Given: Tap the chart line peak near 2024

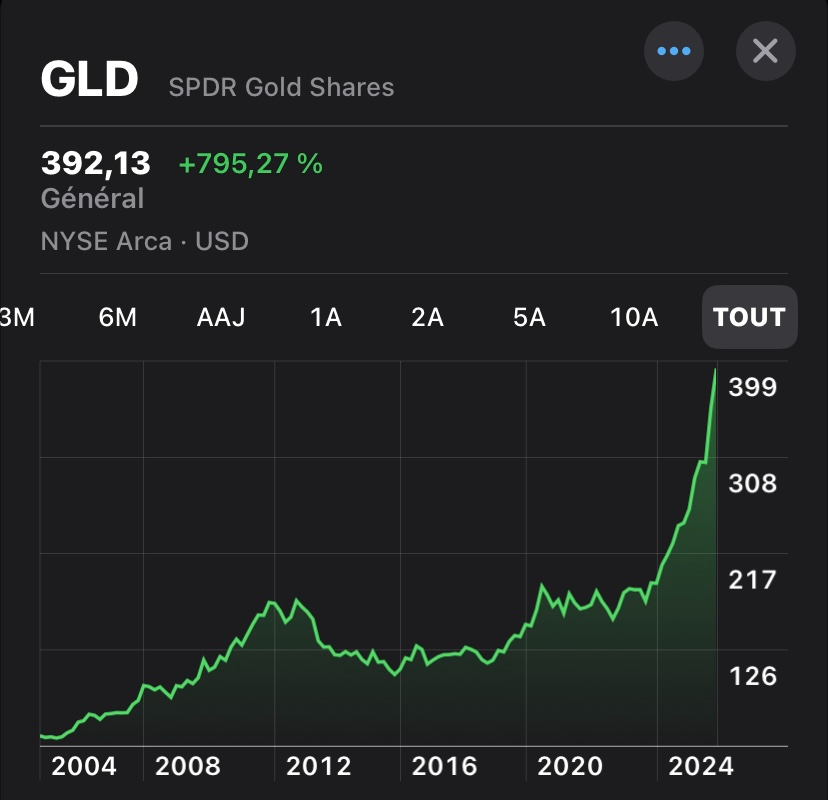Looking at the screenshot, I should tap(715, 372).
